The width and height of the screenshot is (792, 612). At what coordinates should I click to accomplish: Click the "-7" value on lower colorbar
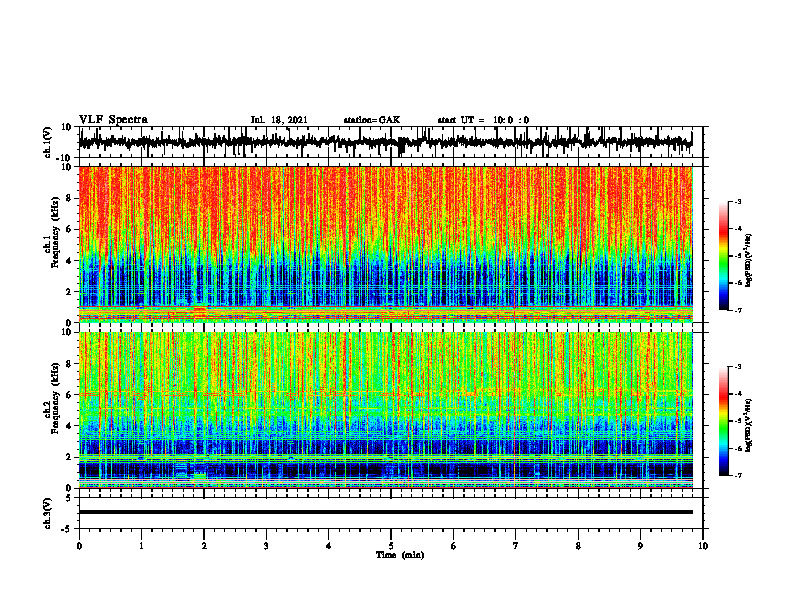[x=738, y=475]
